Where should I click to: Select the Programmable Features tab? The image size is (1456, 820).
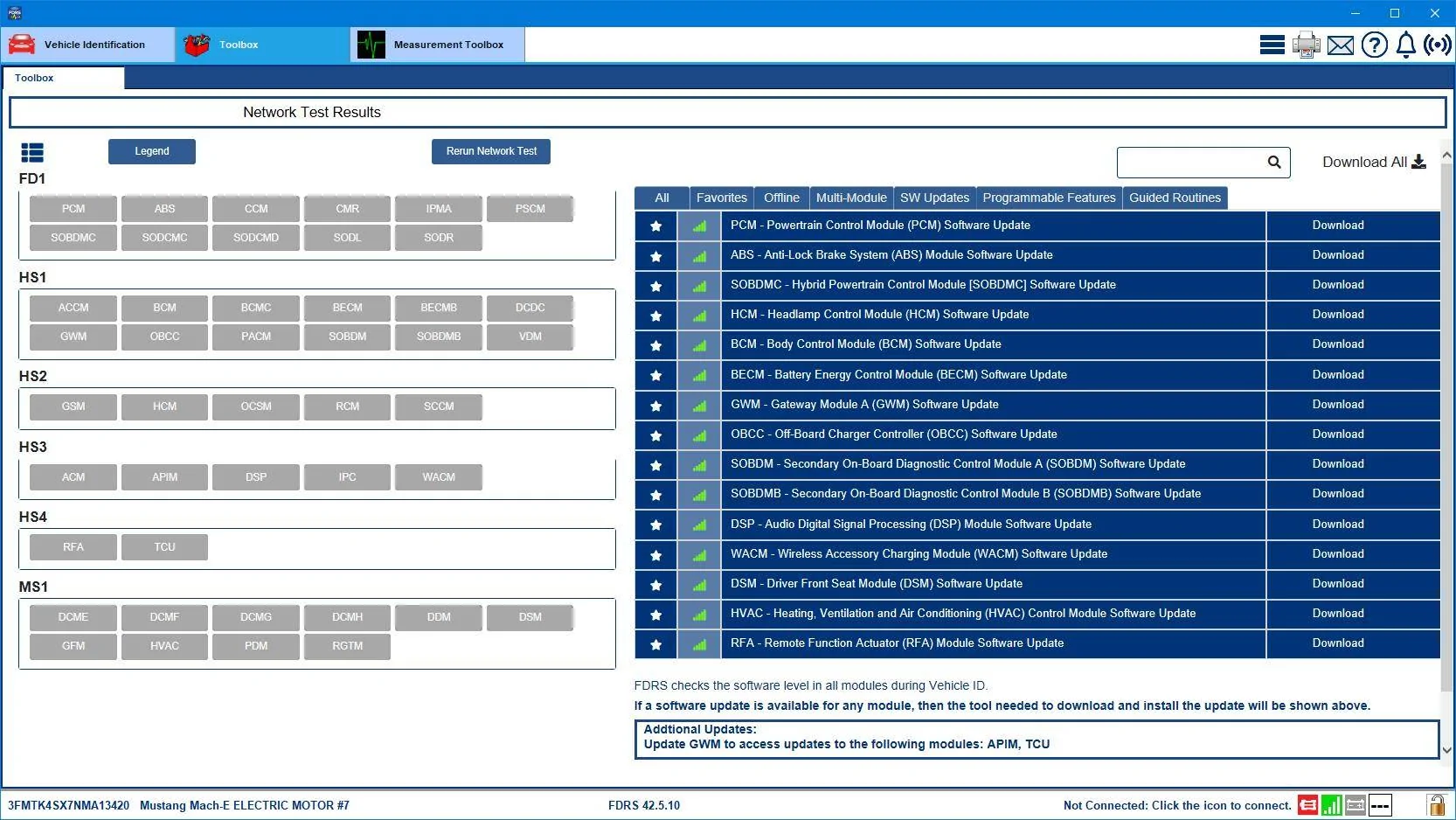pos(1049,198)
